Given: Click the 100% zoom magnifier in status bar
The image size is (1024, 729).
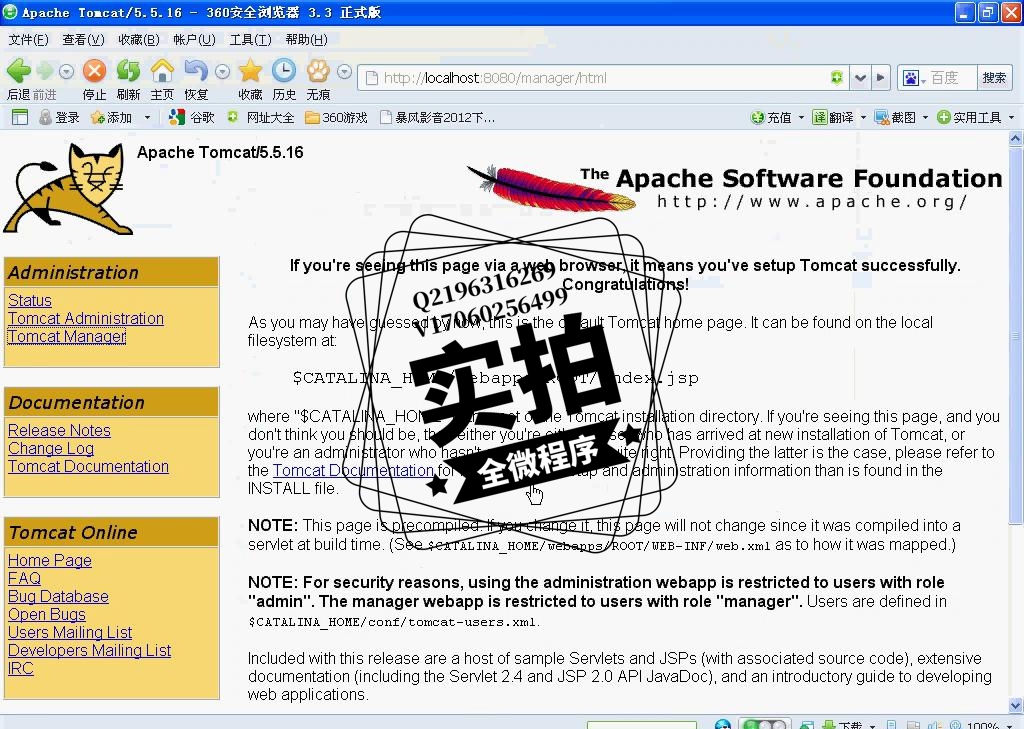Looking at the screenshot, I should 955,724.
